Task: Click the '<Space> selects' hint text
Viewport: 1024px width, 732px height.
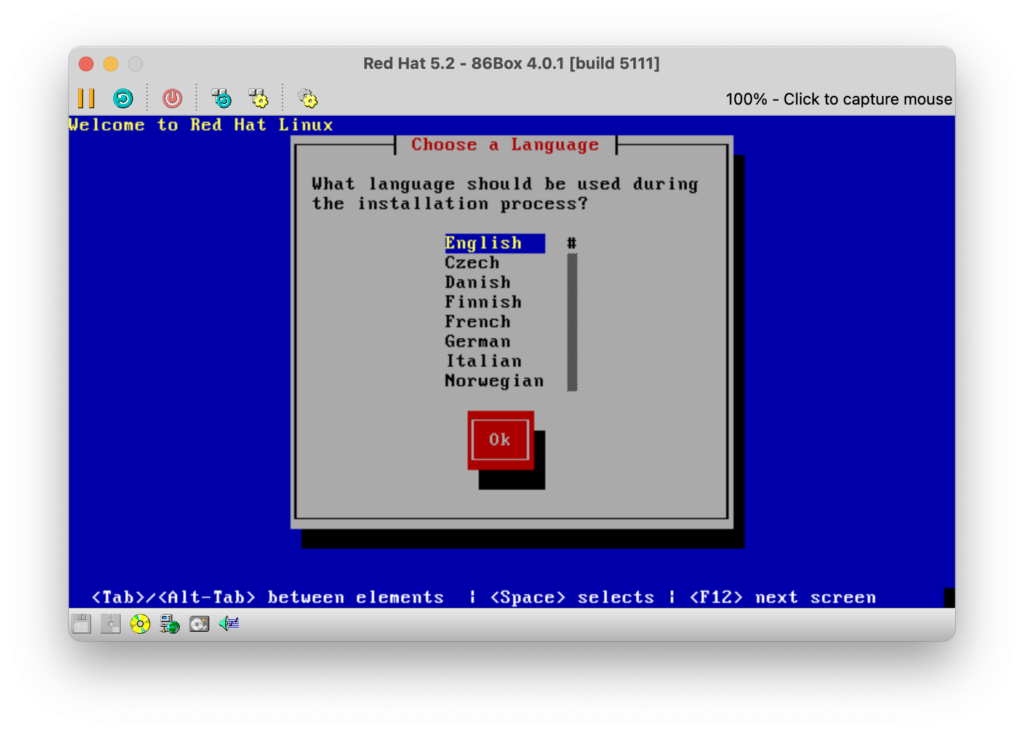Action: point(571,597)
